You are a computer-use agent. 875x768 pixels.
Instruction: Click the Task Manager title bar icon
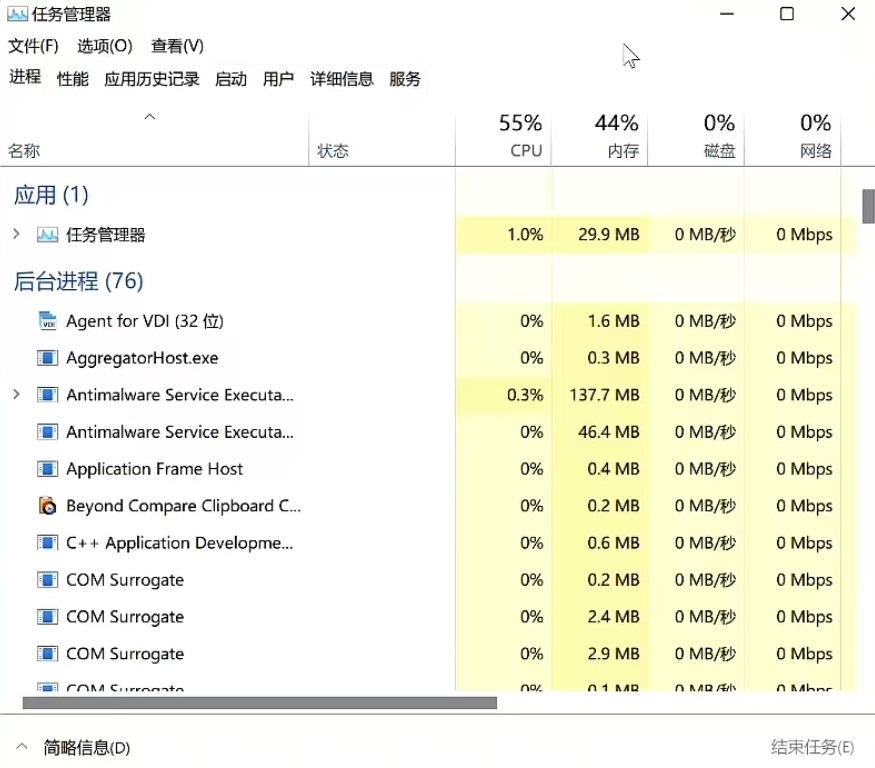17,14
